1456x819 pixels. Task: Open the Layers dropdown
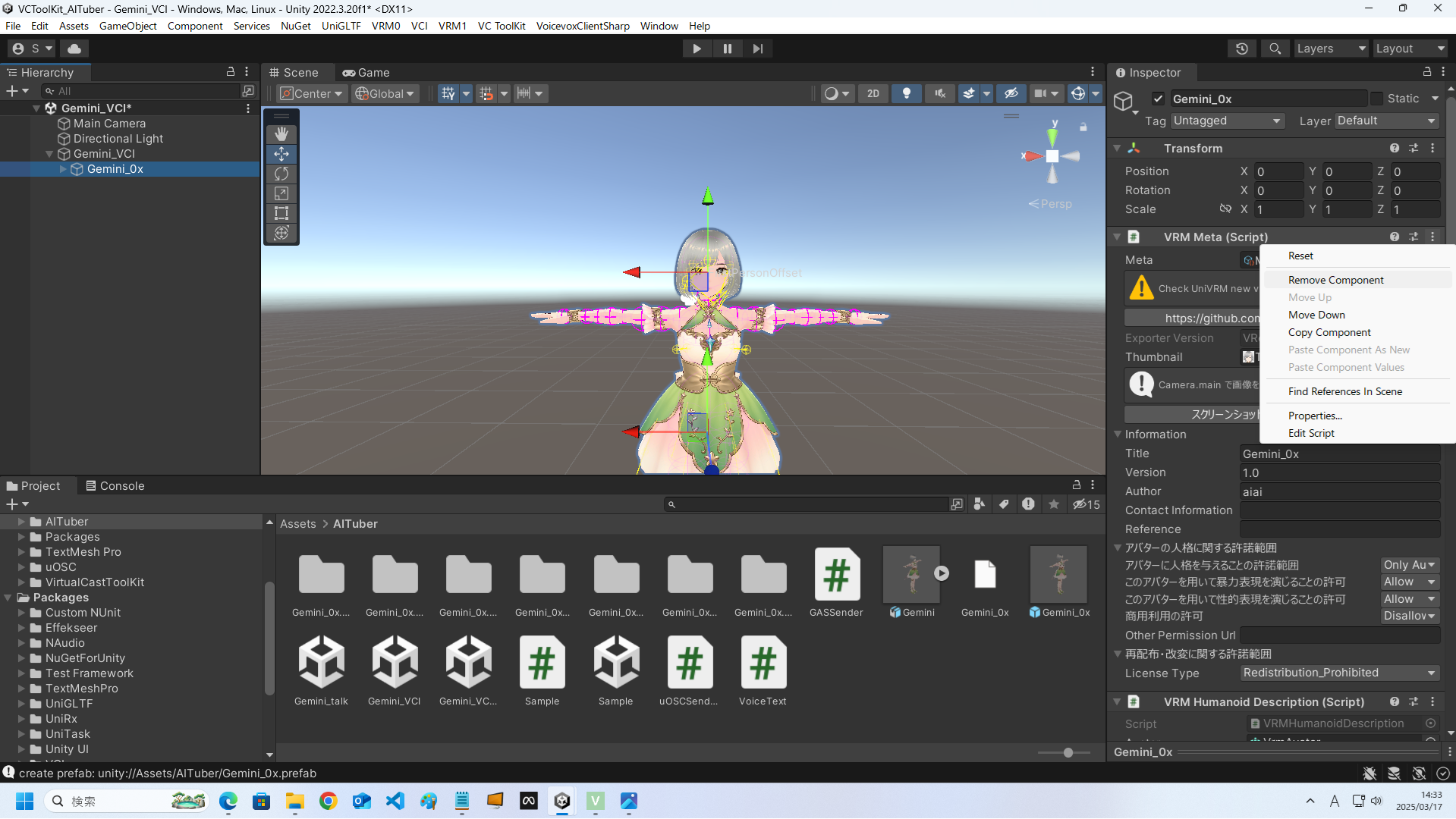[x=1330, y=49]
